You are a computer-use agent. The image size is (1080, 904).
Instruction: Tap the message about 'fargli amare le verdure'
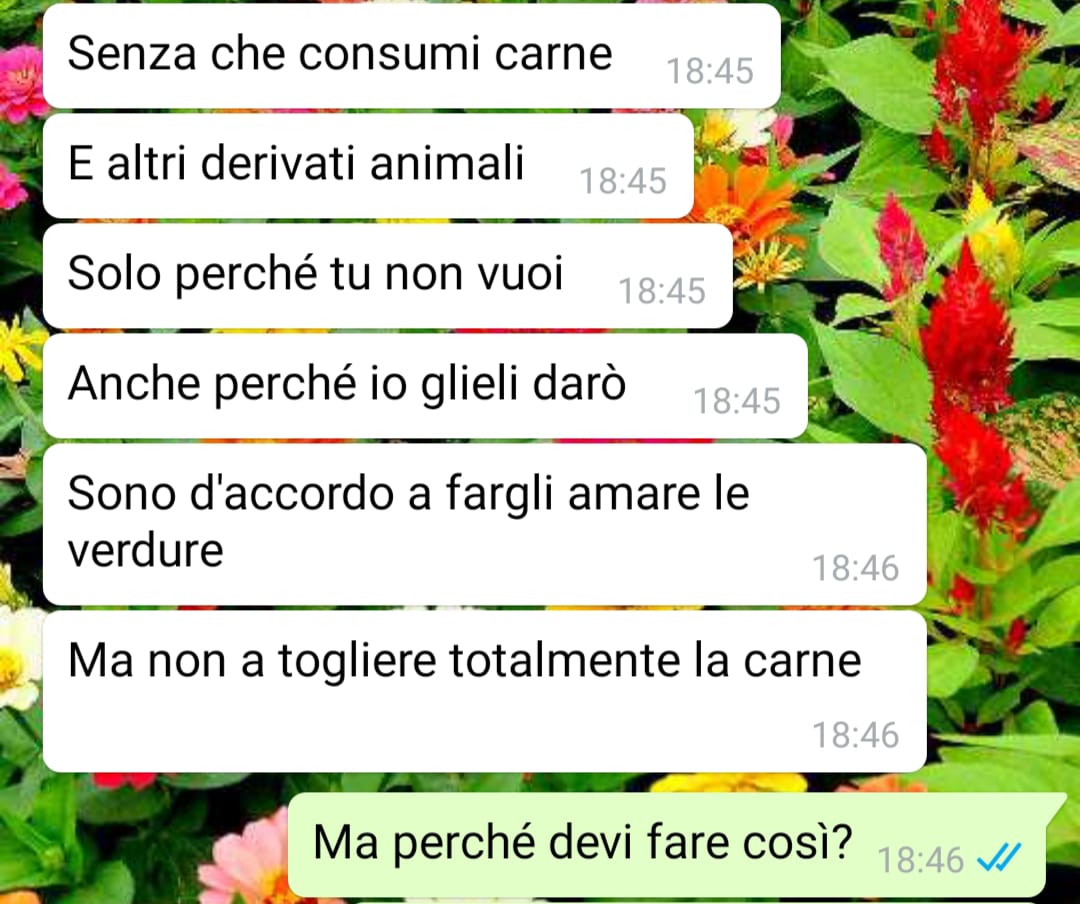(484, 524)
